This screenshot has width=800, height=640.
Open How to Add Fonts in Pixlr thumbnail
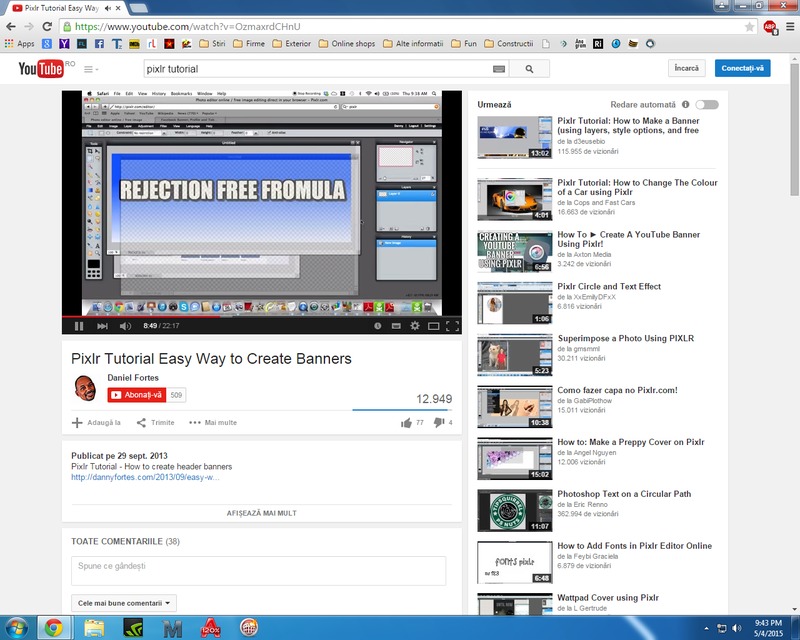[514, 562]
